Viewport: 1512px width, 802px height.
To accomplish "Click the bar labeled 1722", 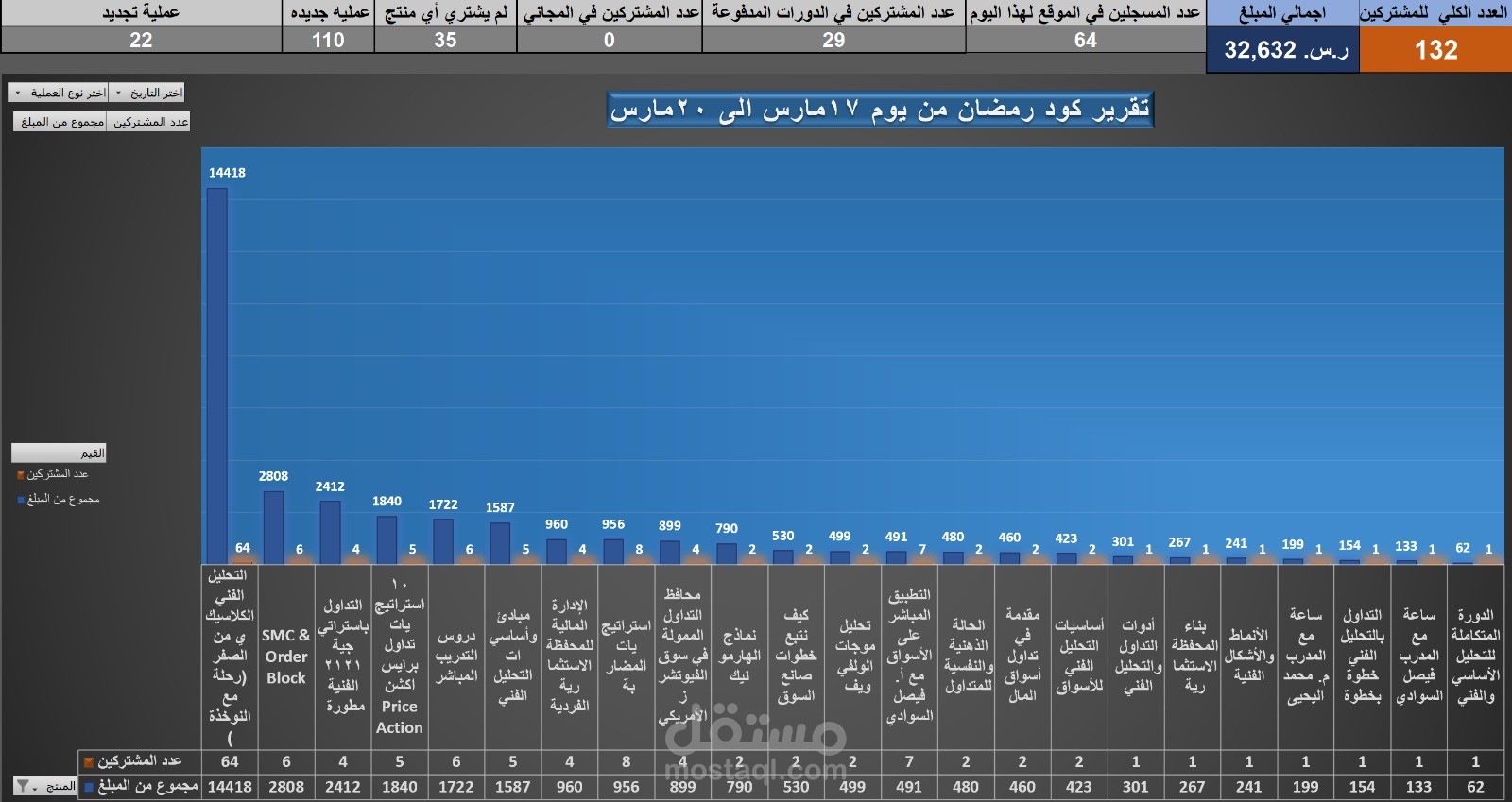I will coord(443,541).
